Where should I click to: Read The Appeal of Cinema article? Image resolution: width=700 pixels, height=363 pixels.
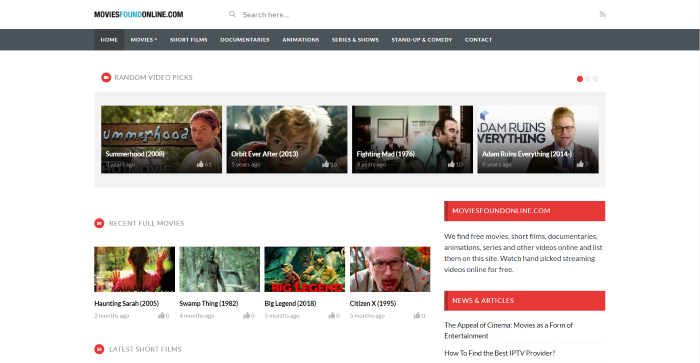click(508, 330)
